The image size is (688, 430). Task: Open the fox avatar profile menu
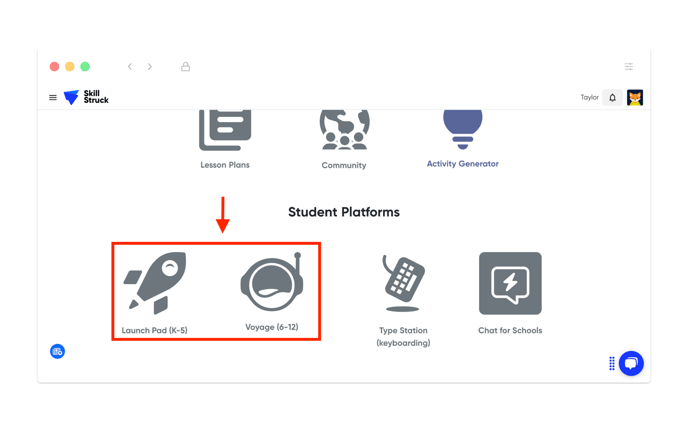(x=635, y=97)
